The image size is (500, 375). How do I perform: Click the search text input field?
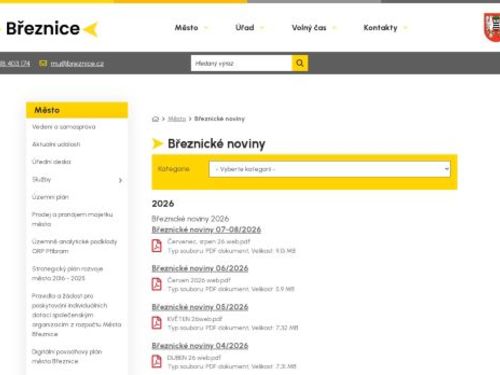pos(241,63)
